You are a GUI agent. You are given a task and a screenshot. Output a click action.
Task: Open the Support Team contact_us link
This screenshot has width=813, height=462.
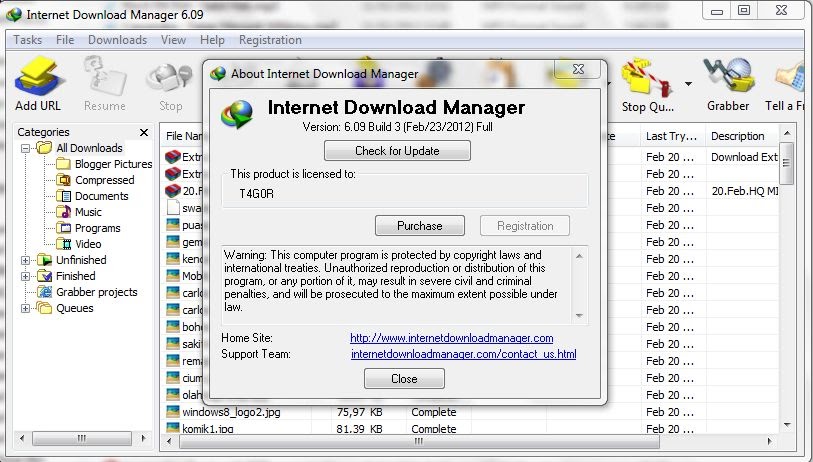pos(464,354)
